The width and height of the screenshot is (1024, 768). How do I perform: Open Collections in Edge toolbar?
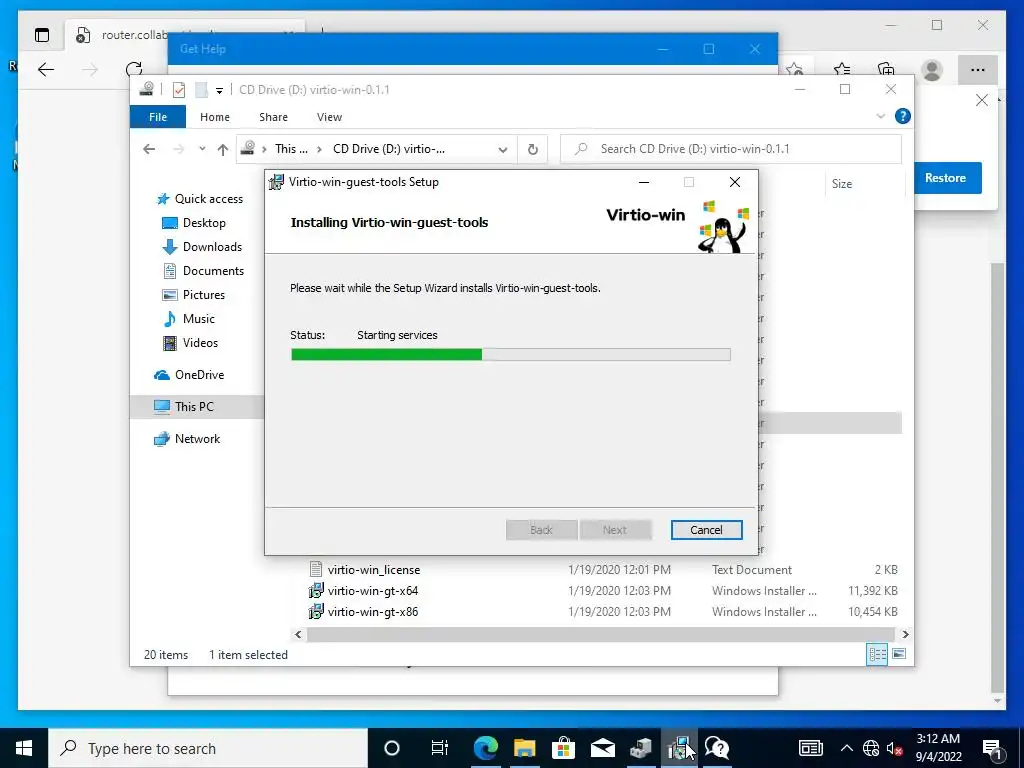pos(886,70)
